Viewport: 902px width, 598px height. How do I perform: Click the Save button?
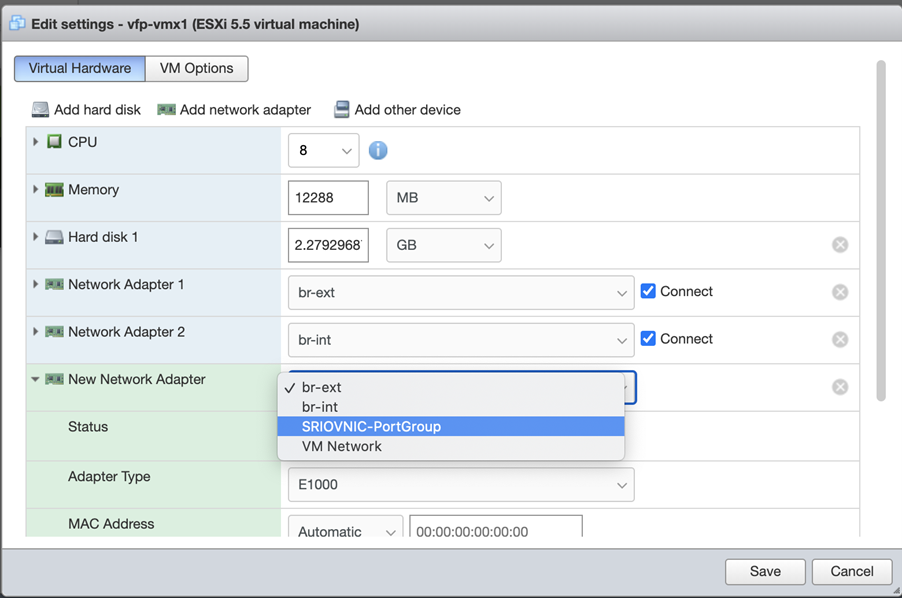tap(765, 571)
